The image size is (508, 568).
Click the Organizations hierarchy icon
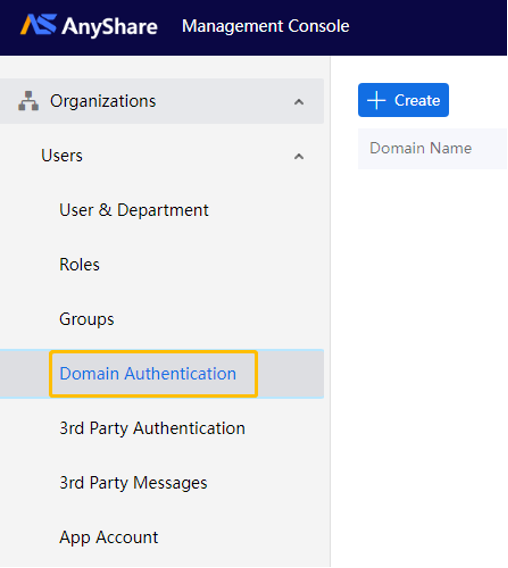(28, 101)
